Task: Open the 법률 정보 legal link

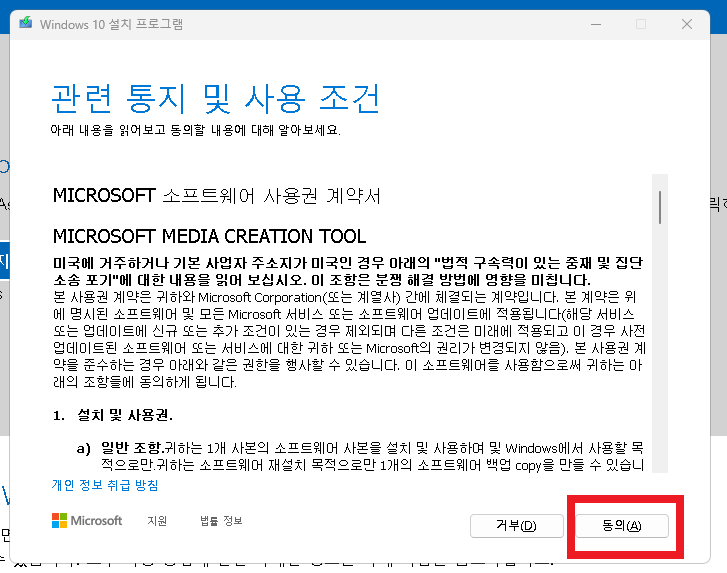Action: (221, 521)
